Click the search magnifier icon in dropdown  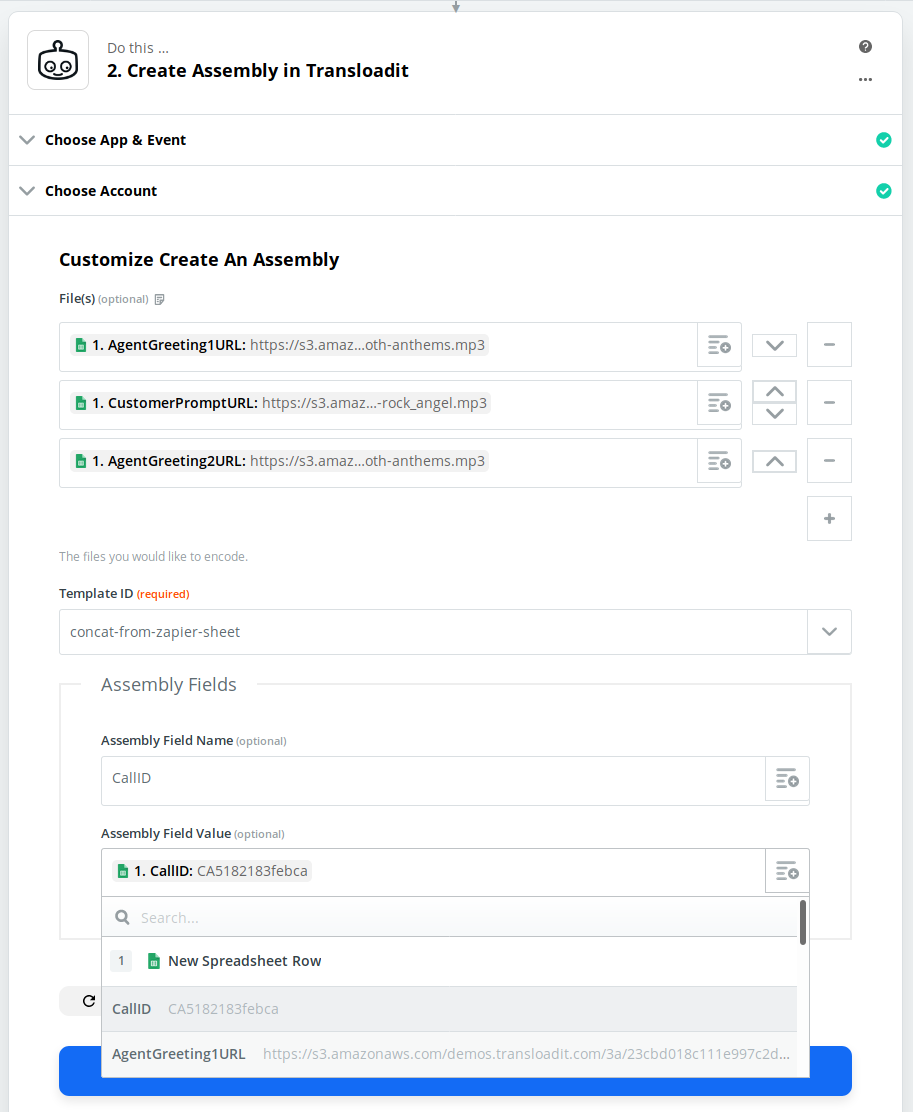pyautogui.click(x=122, y=918)
